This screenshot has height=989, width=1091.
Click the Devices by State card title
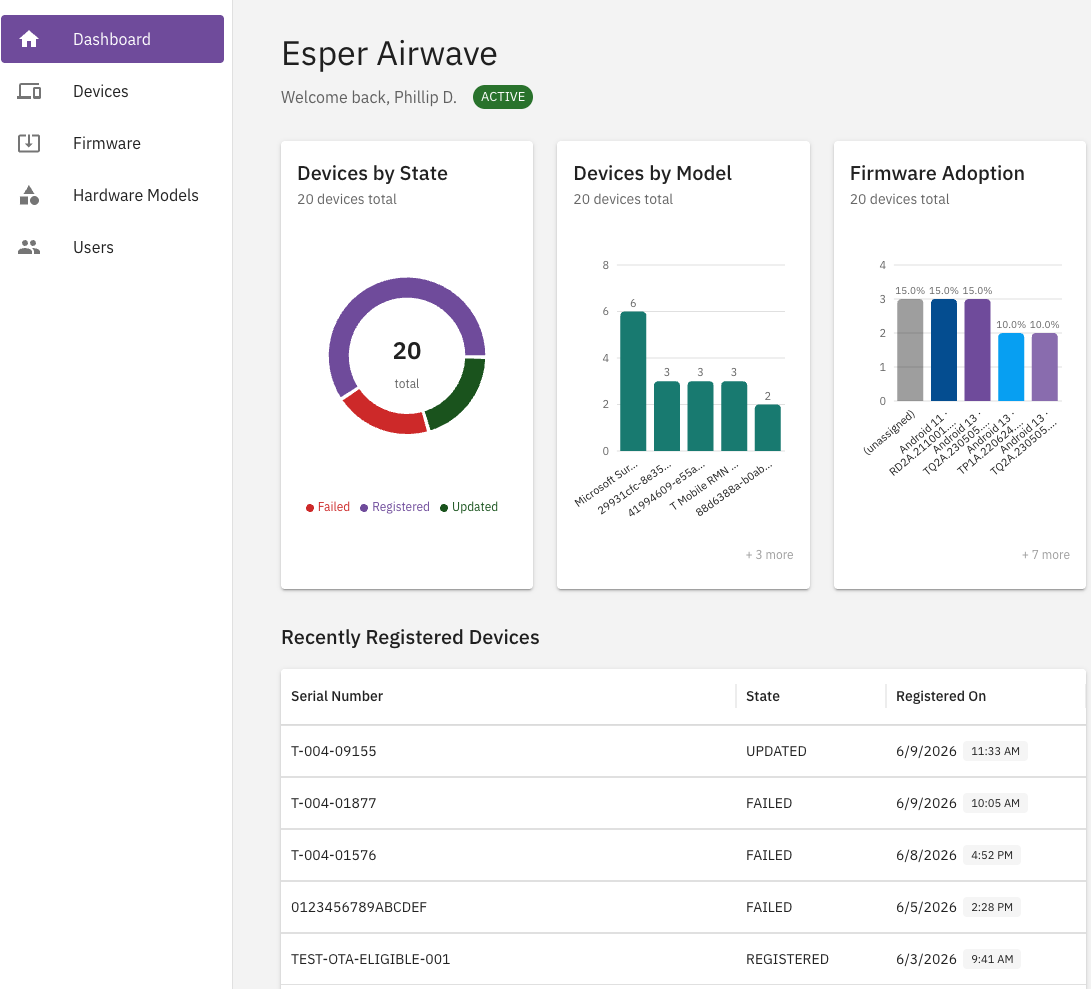[x=372, y=173]
